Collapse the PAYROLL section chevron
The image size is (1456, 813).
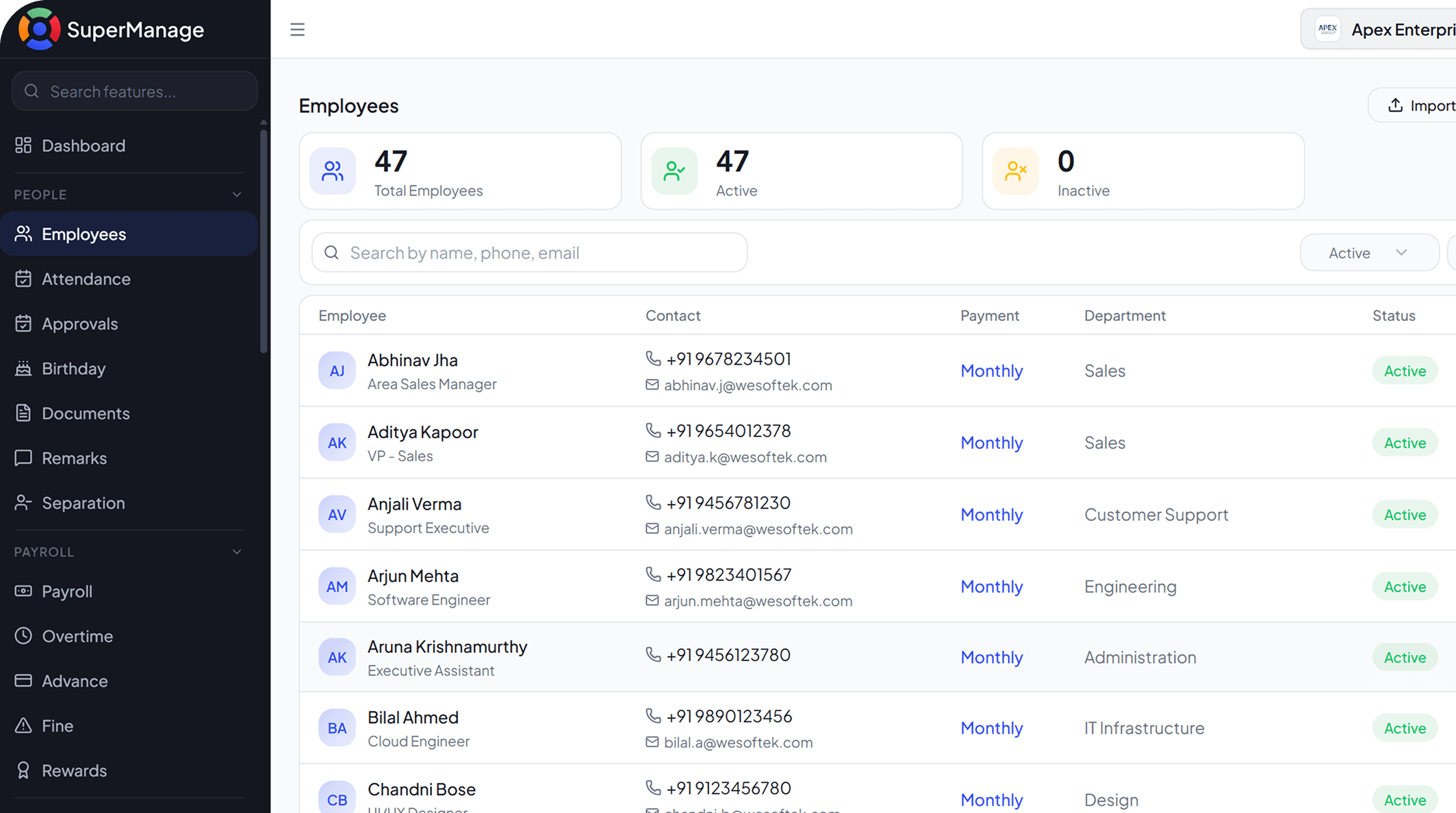tap(237, 552)
